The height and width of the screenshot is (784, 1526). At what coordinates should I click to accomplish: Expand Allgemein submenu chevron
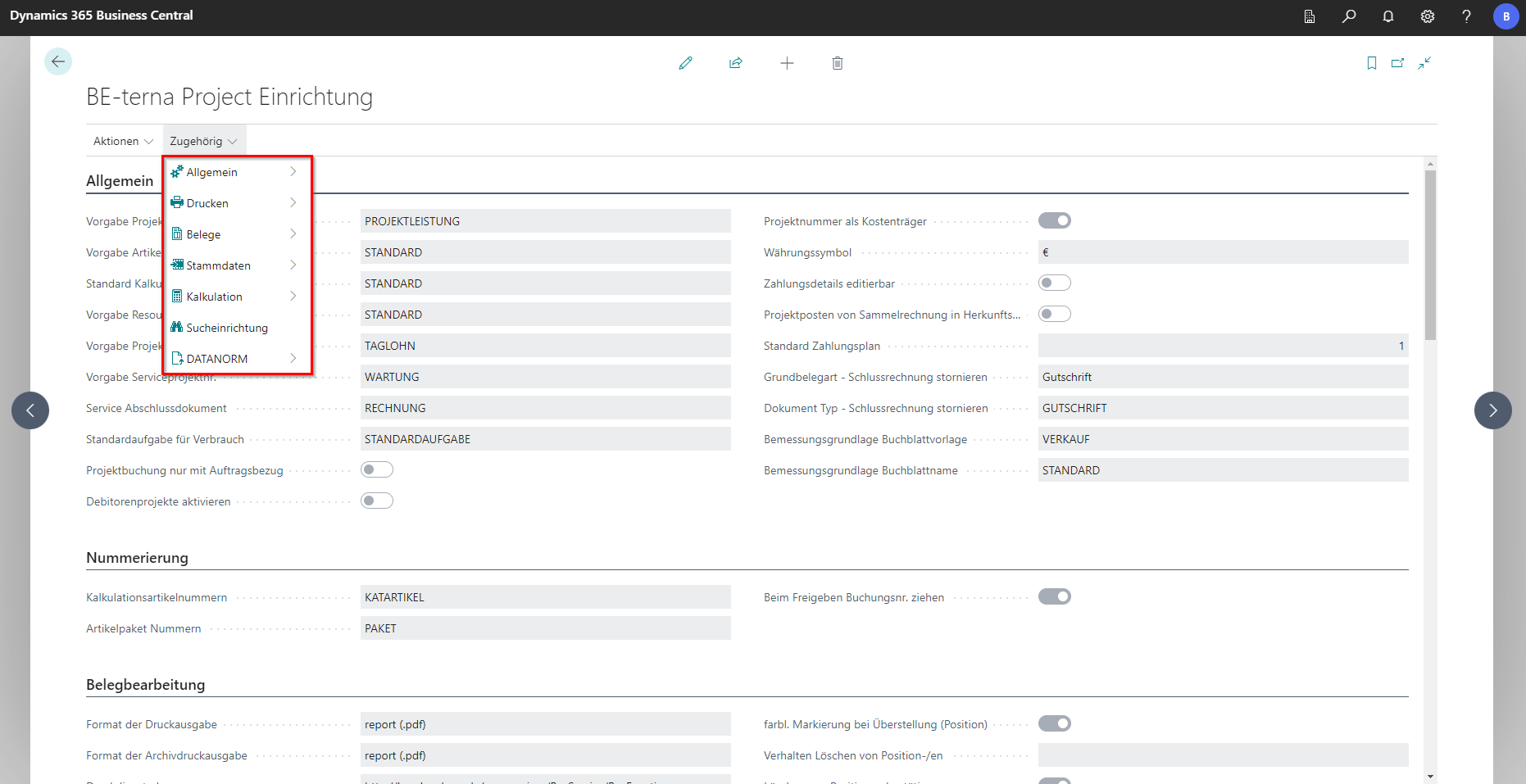(293, 171)
